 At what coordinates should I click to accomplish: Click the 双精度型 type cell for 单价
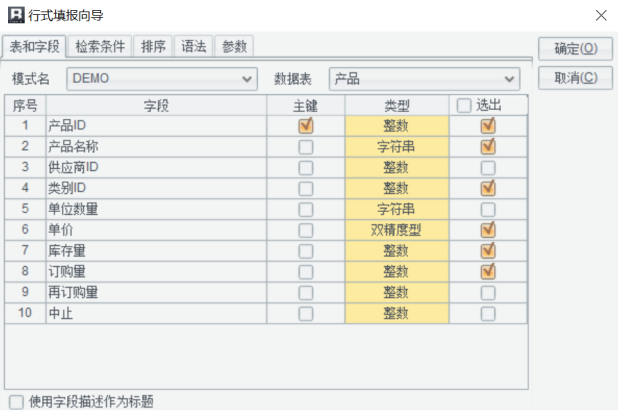[x=397, y=230]
